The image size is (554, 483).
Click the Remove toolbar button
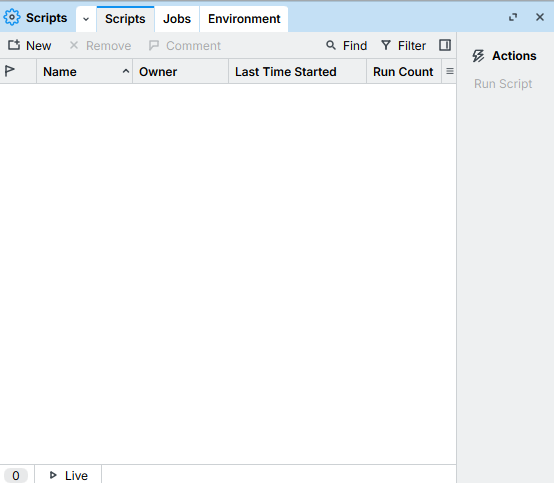click(100, 46)
